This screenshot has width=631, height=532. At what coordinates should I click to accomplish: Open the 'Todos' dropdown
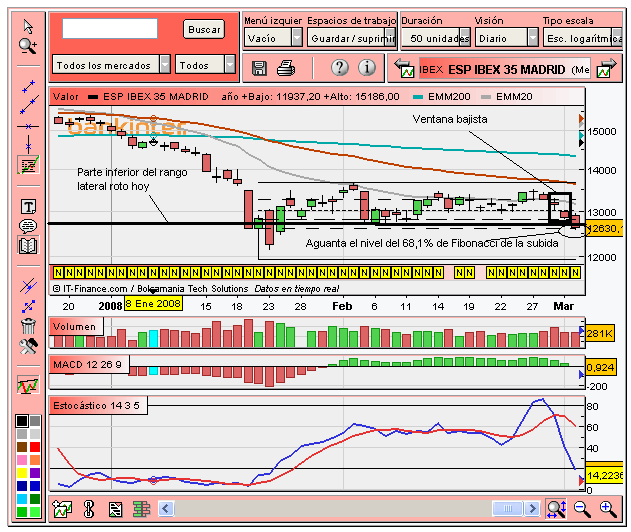(x=205, y=64)
